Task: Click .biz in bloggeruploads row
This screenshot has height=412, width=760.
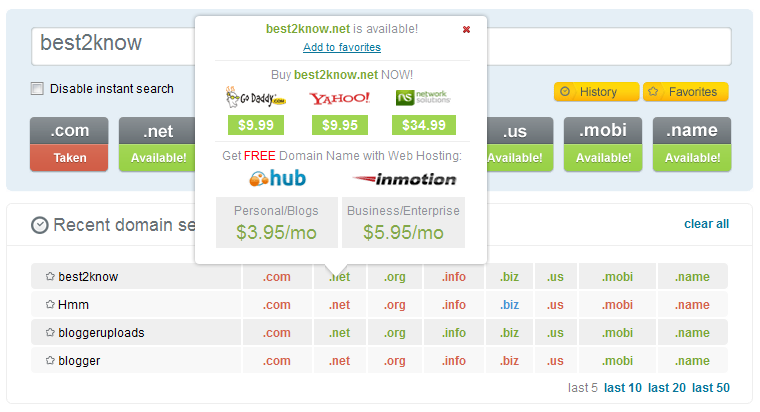Action: [x=509, y=333]
